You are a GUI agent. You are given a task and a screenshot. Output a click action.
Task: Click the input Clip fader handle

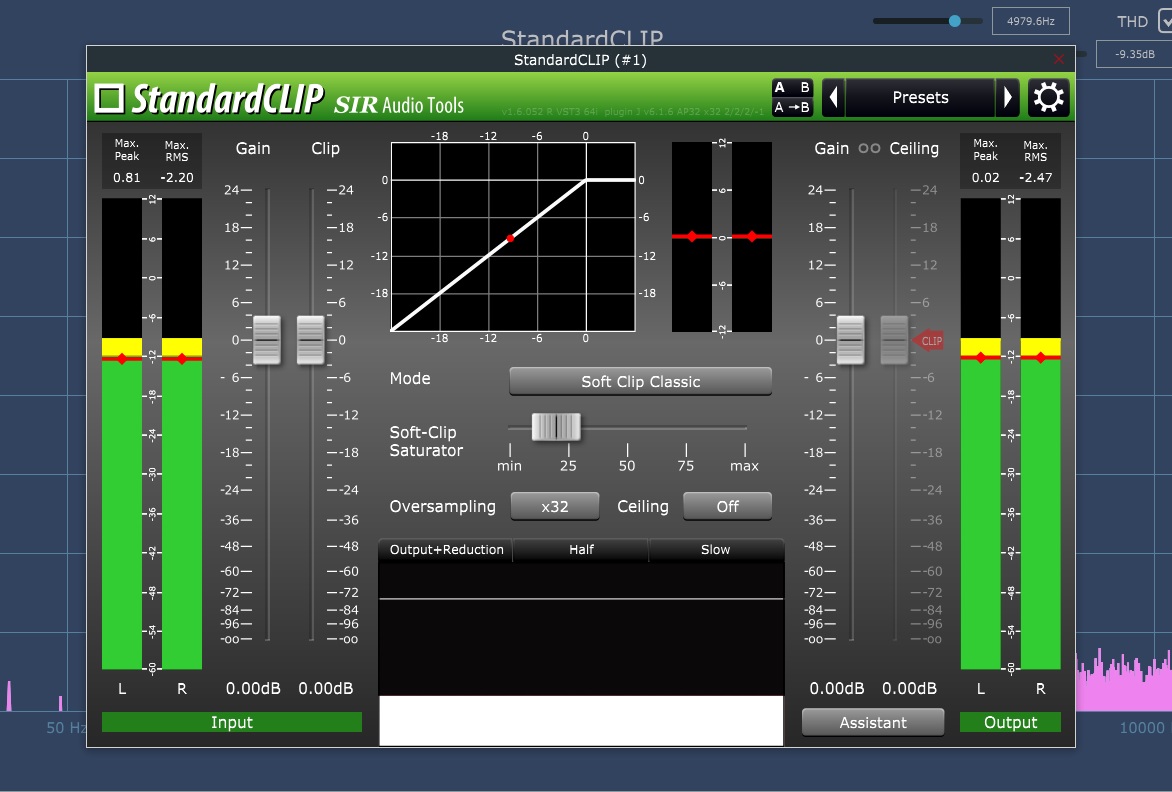[x=311, y=340]
